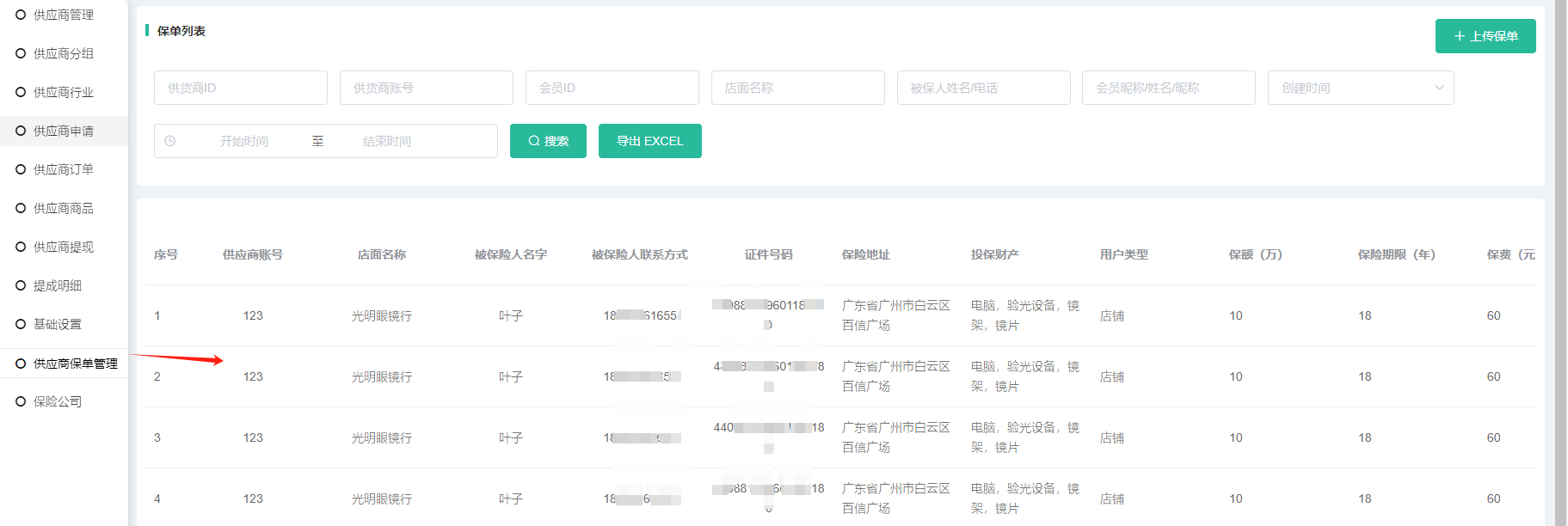The image size is (1568, 526).
Task: Open 供应商分组 in the sidebar
Action: 63,53
